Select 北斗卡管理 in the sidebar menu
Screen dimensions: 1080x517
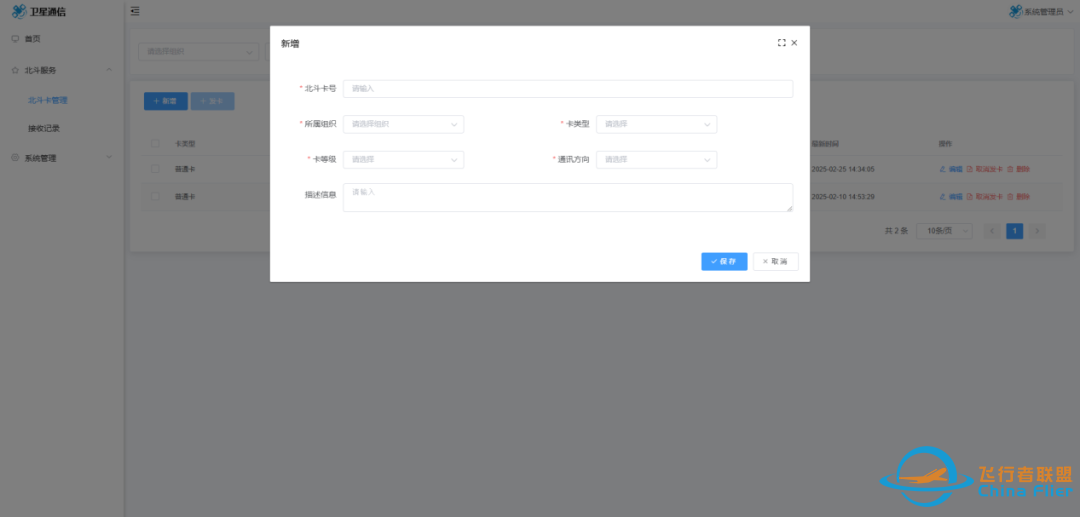tap(48, 100)
